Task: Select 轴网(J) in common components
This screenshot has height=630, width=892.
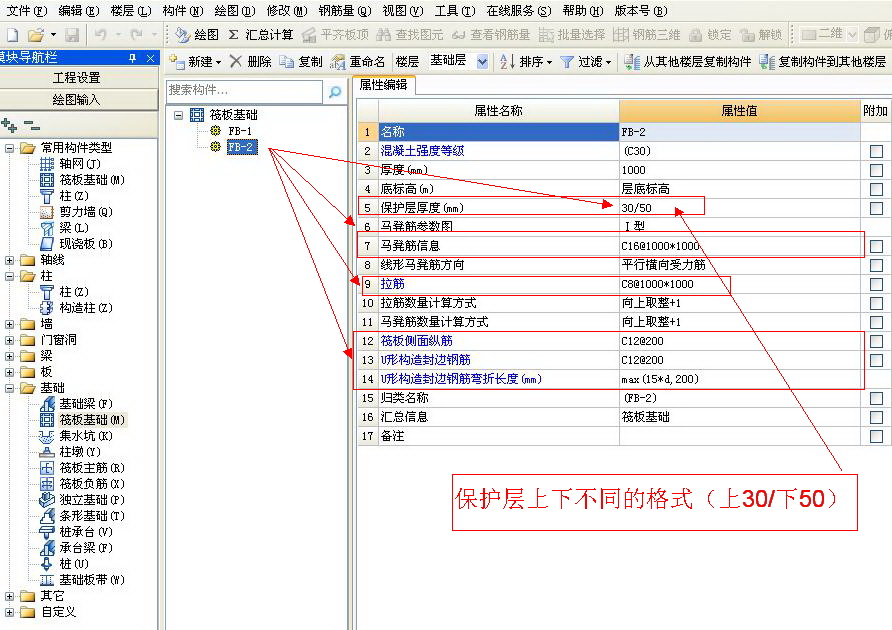Action: [x=79, y=164]
